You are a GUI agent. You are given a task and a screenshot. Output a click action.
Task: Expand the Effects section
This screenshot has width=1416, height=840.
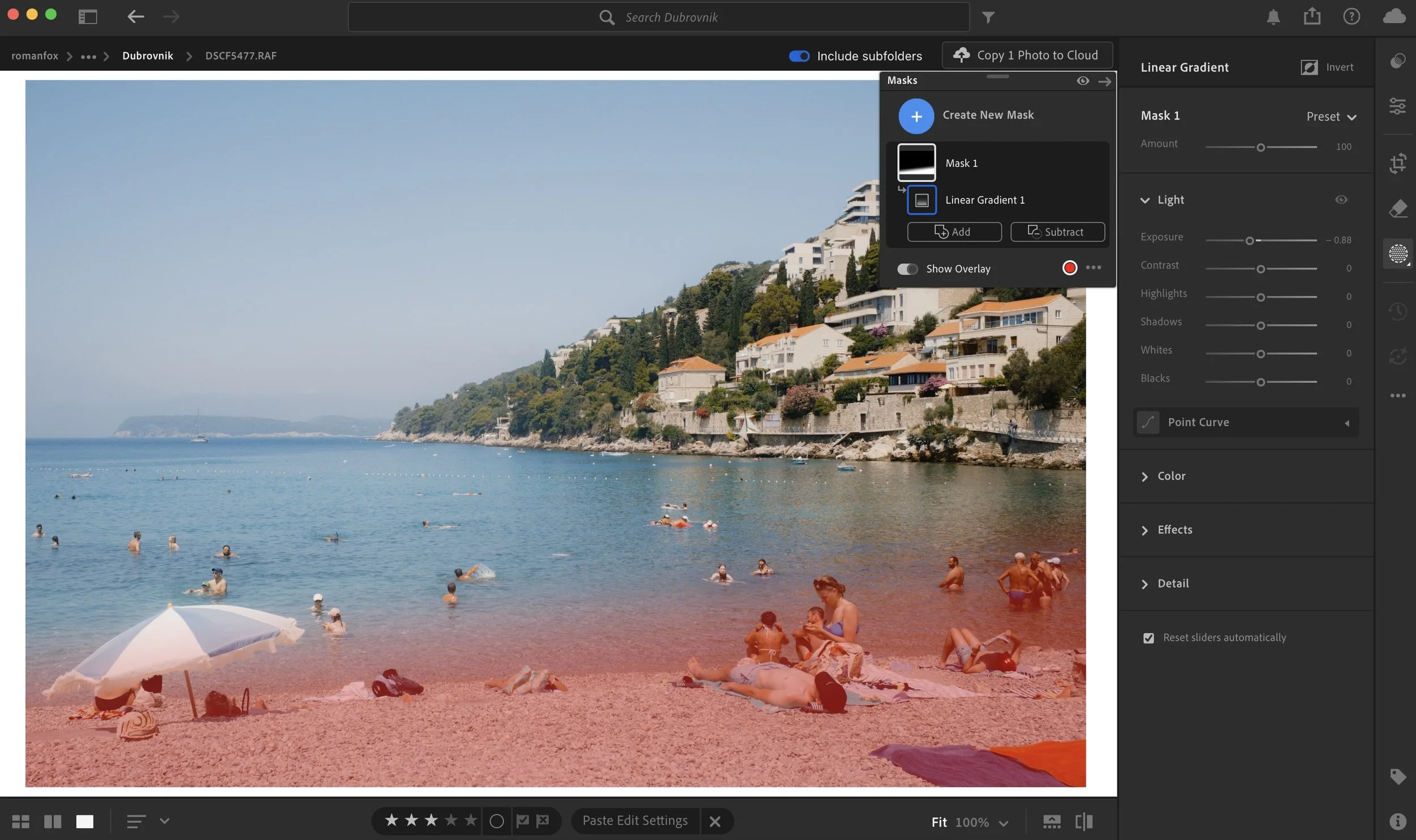click(x=1174, y=530)
